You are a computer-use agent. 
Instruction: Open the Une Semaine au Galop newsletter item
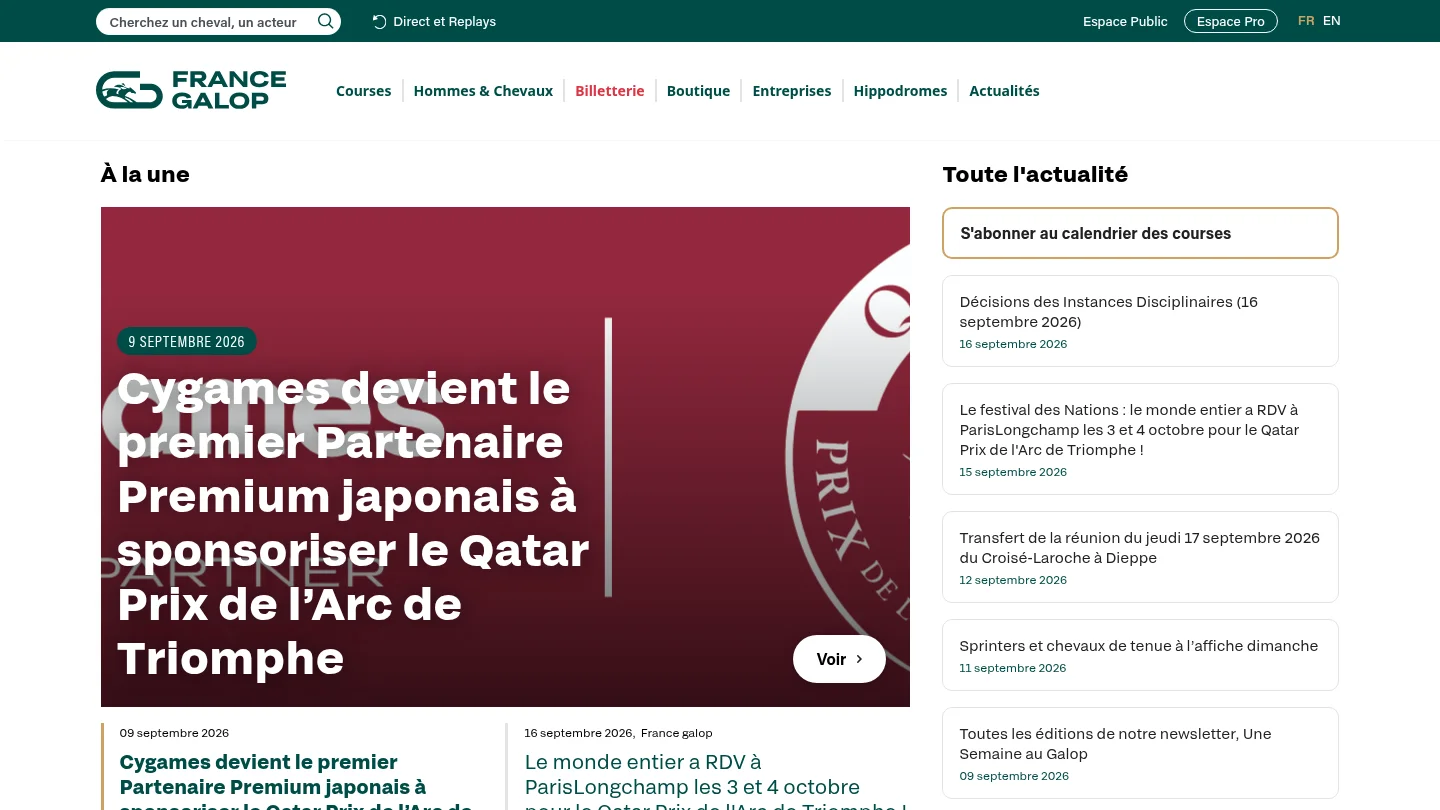[1140, 753]
